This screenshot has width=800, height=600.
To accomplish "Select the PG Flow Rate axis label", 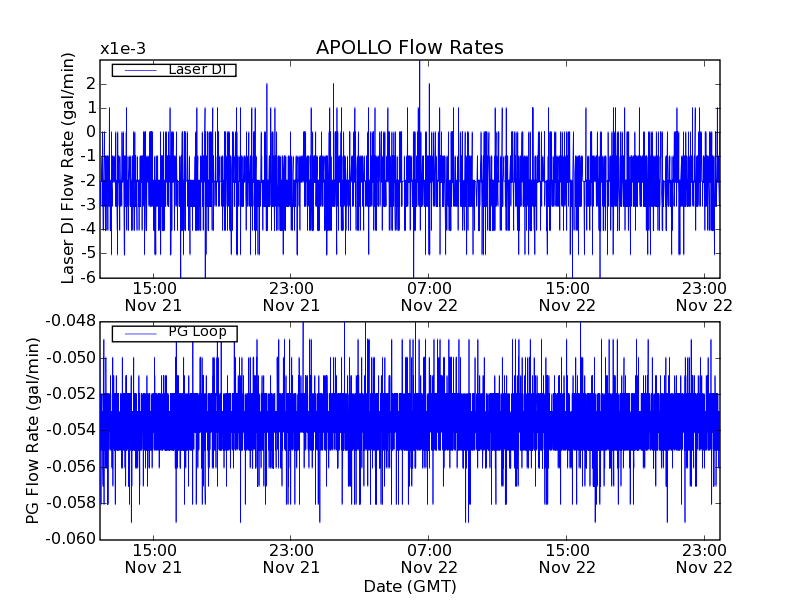I will (x=32, y=430).
